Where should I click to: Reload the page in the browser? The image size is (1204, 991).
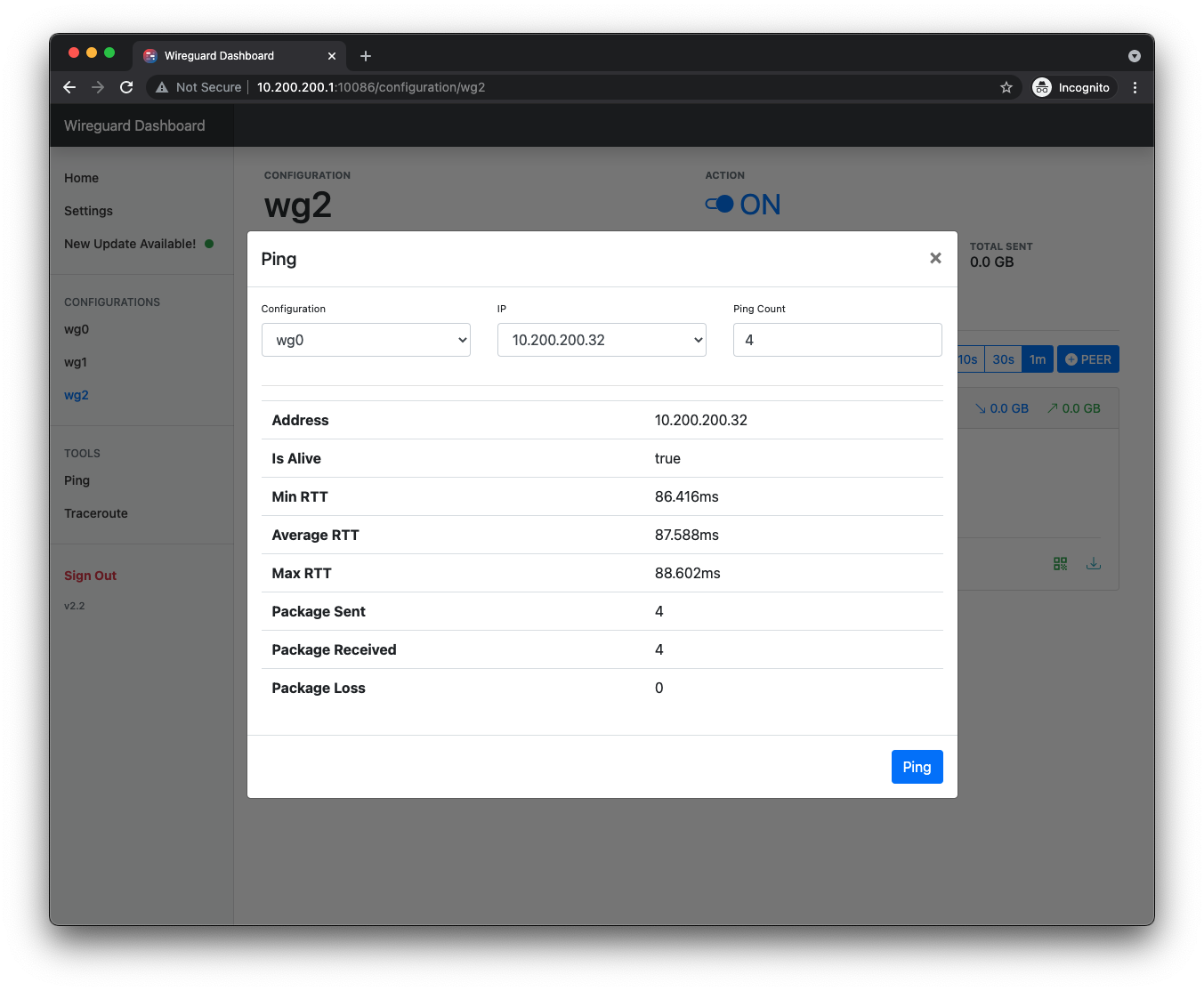(x=126, y=87)
